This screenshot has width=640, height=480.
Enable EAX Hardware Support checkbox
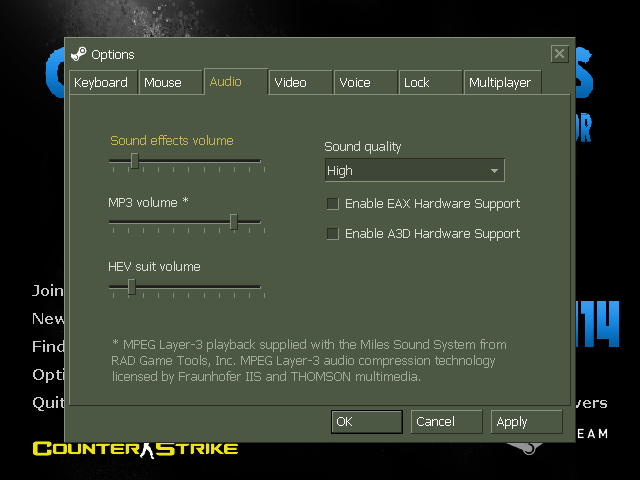pyautogui.click(x=333, y=204)
